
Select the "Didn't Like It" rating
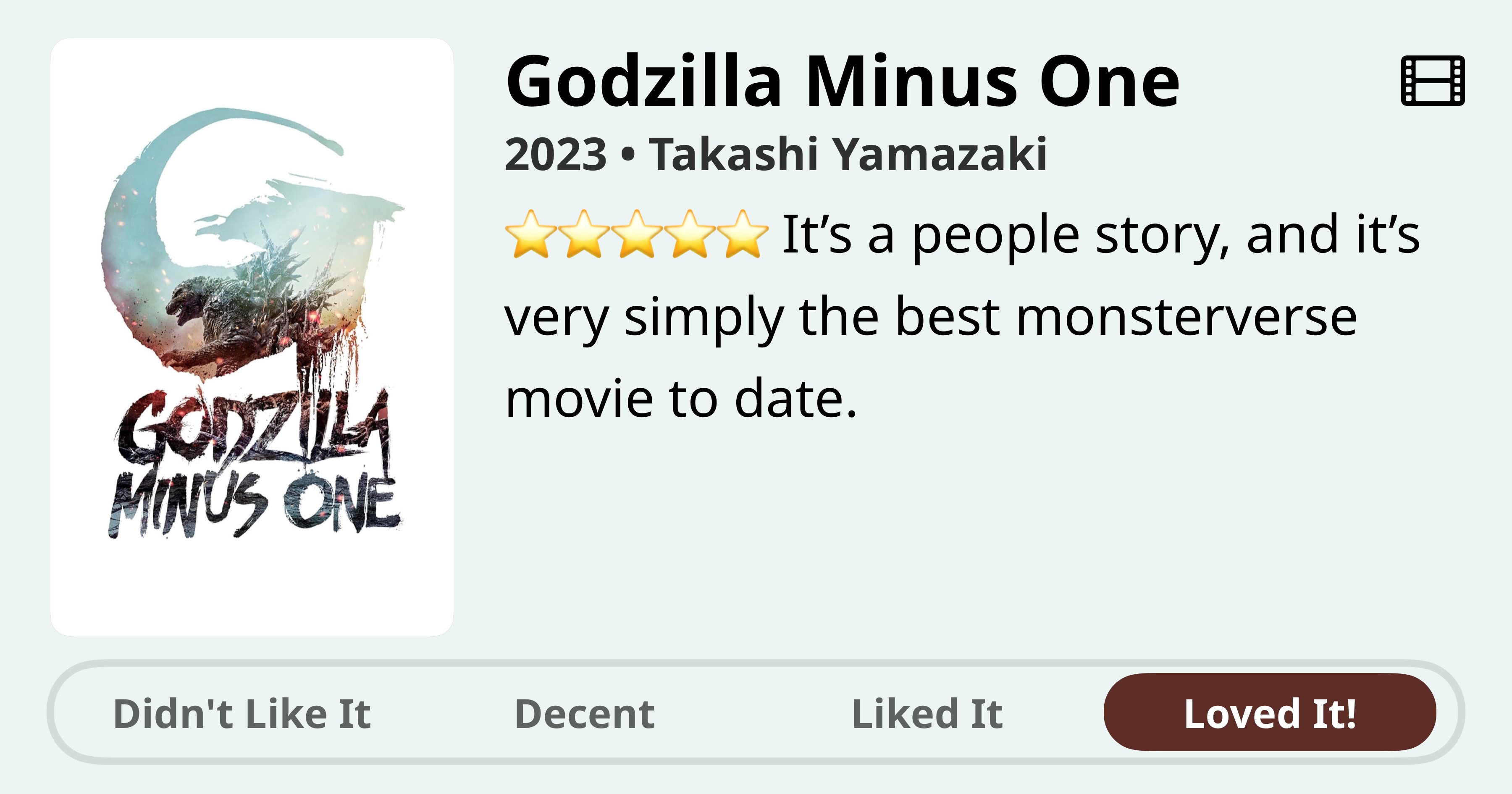coord(242,713)
